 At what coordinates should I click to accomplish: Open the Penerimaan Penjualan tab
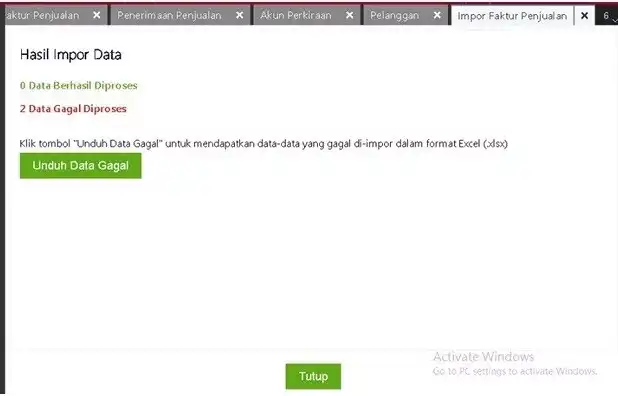(169, 15)
